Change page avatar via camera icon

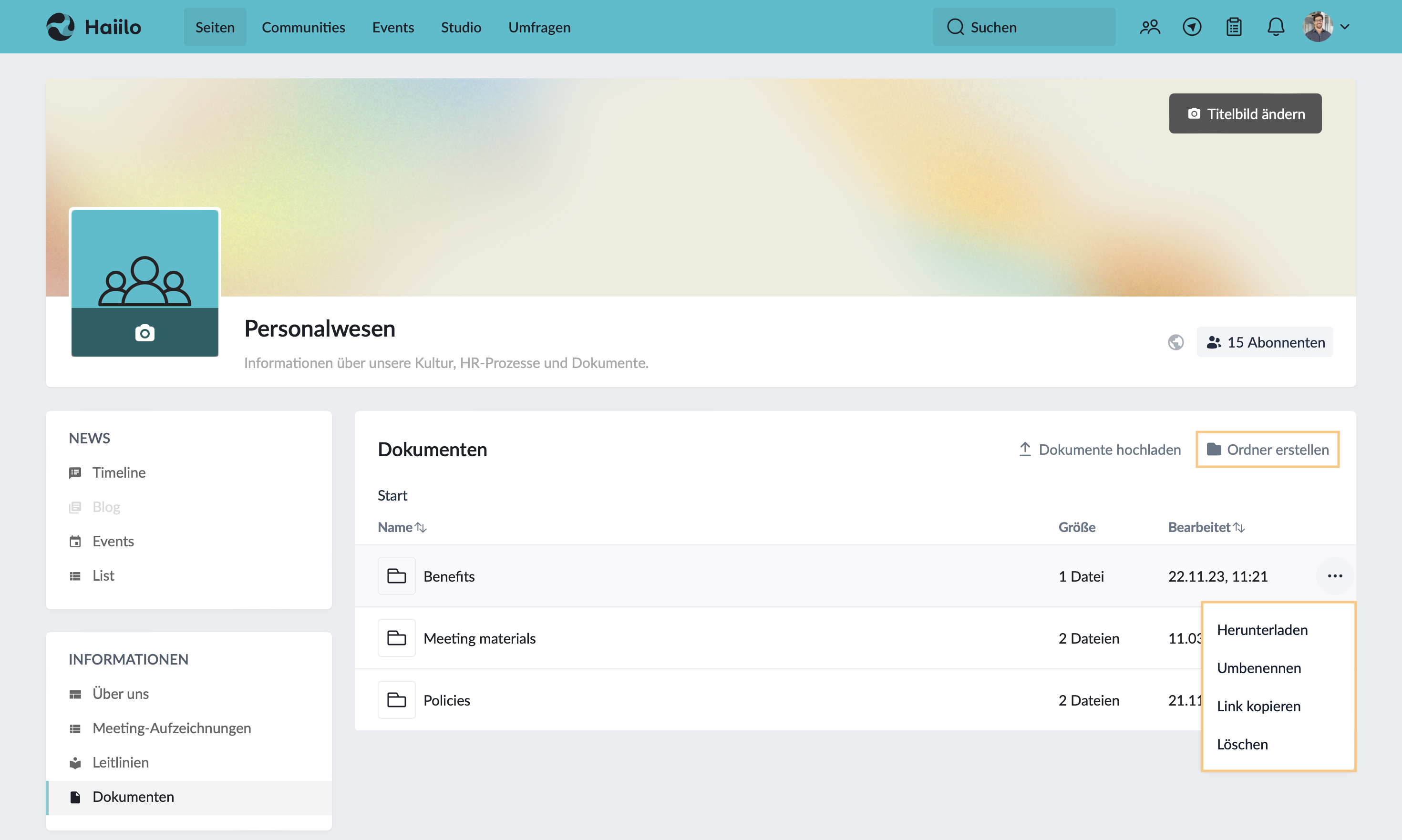click(x=145, y=333)
